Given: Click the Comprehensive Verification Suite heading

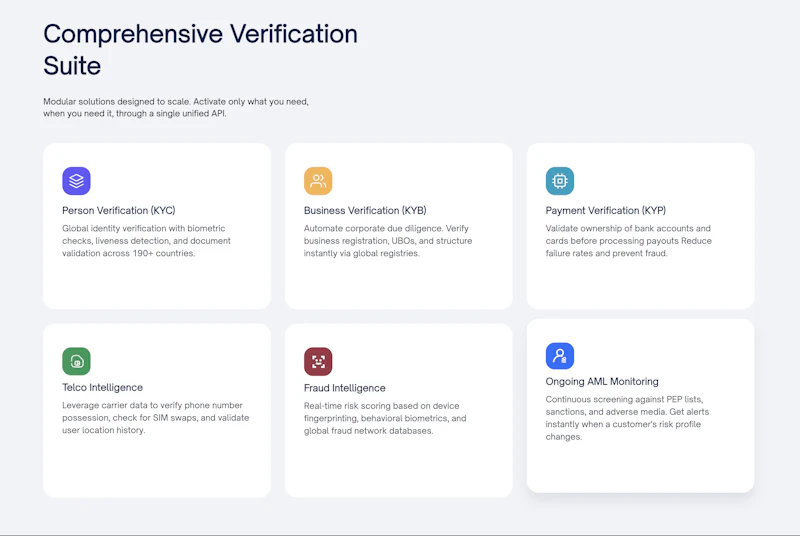Looking at the screenshot, I should (x=201, y=49).
